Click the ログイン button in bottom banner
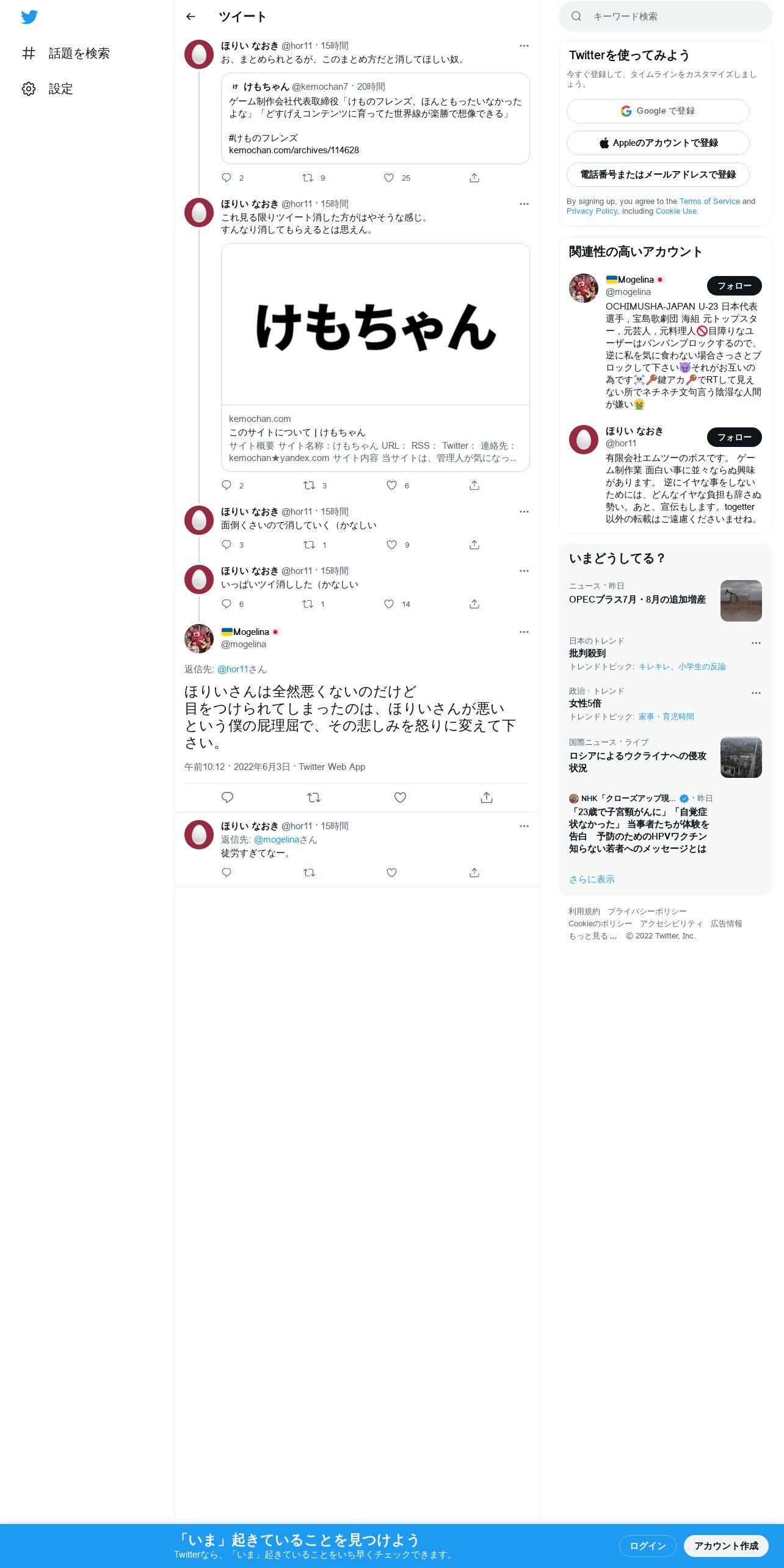 [x=648, y=1546]
